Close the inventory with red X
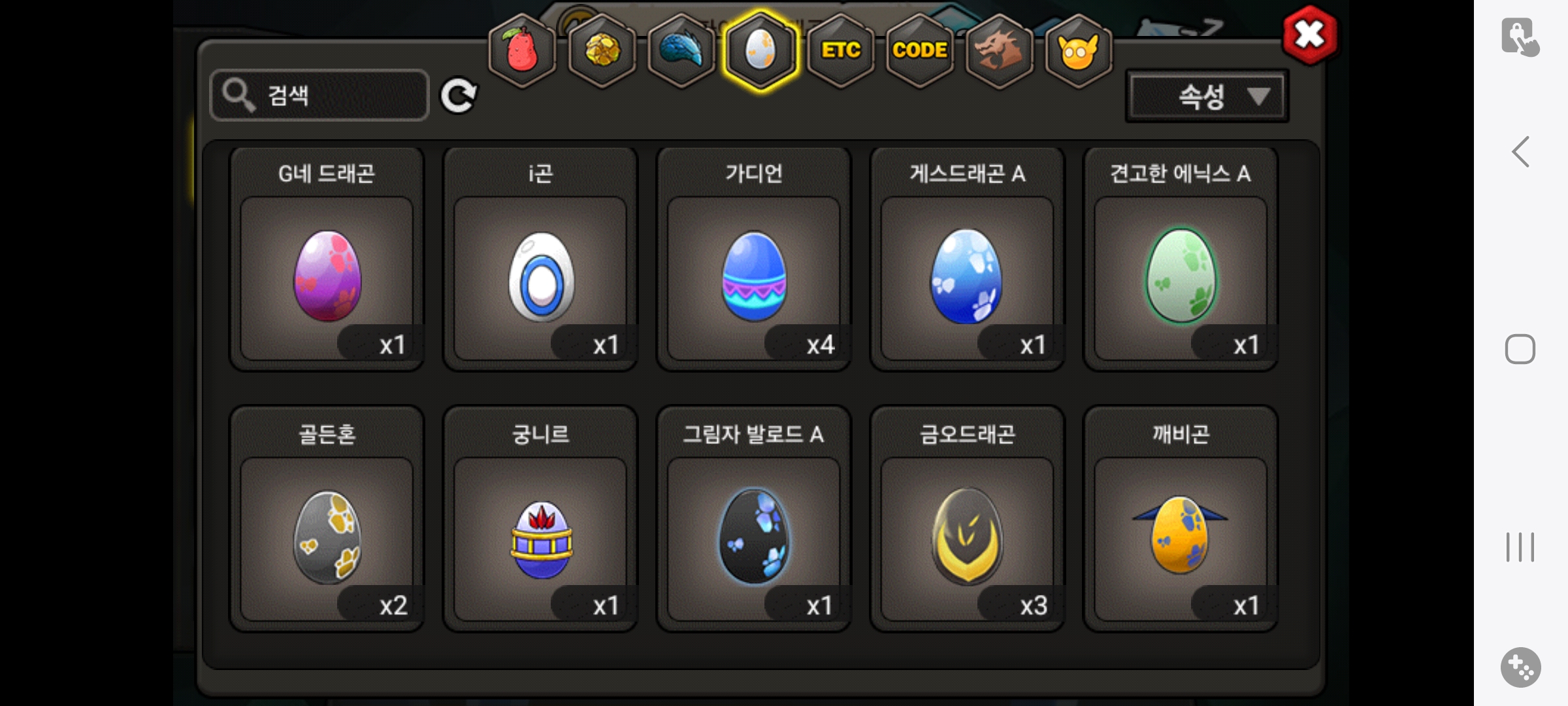The image size is (1568, 706). coord(1310,35)
